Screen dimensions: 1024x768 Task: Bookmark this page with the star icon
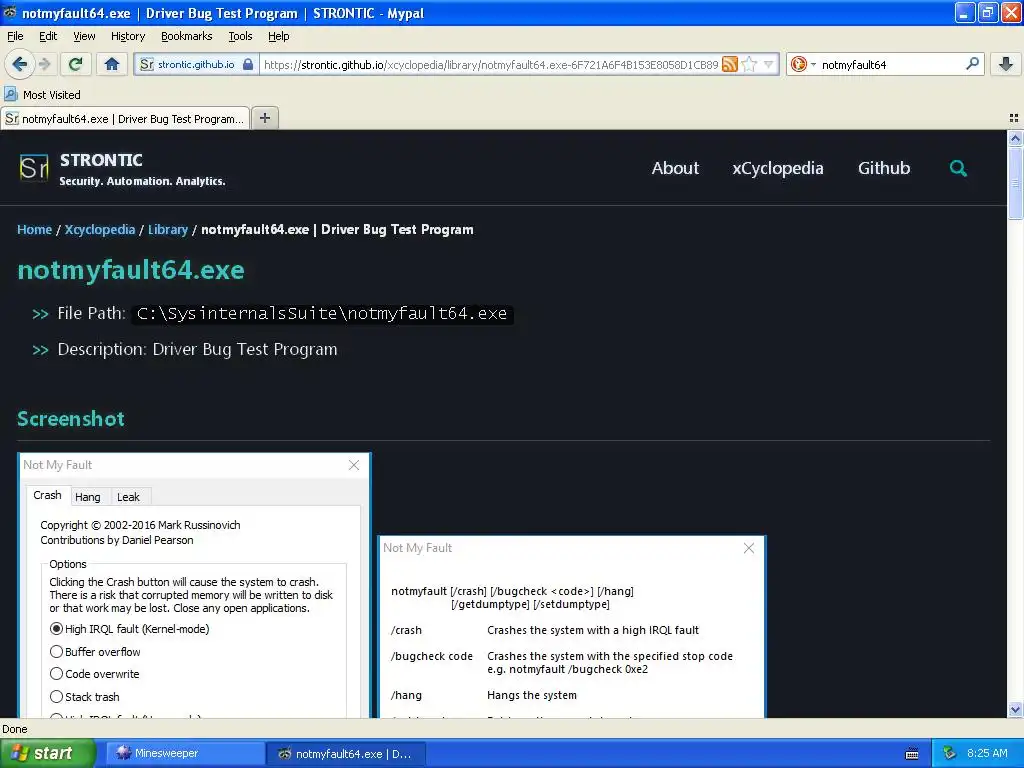pos(749,64)
